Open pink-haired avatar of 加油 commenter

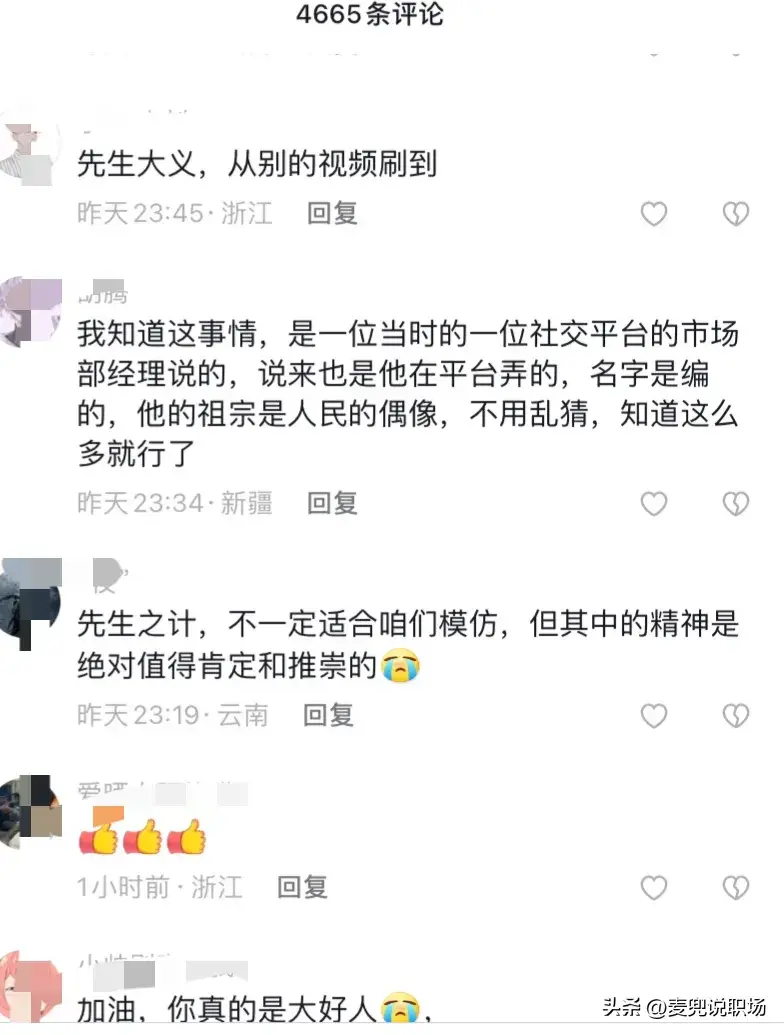(x=30, y=988)
